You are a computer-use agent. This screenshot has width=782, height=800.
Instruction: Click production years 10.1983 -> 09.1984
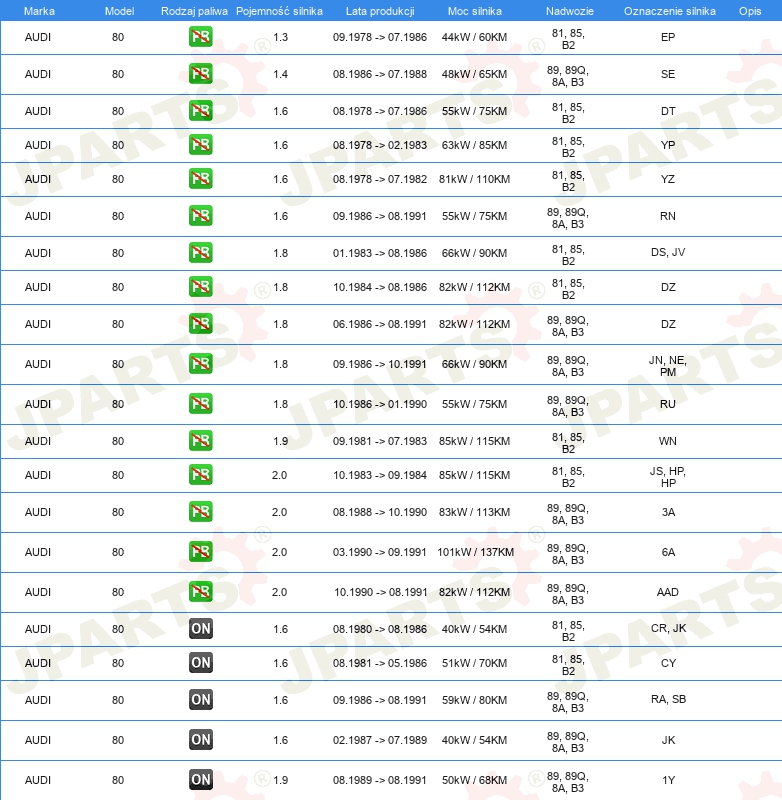click(380, 475)
